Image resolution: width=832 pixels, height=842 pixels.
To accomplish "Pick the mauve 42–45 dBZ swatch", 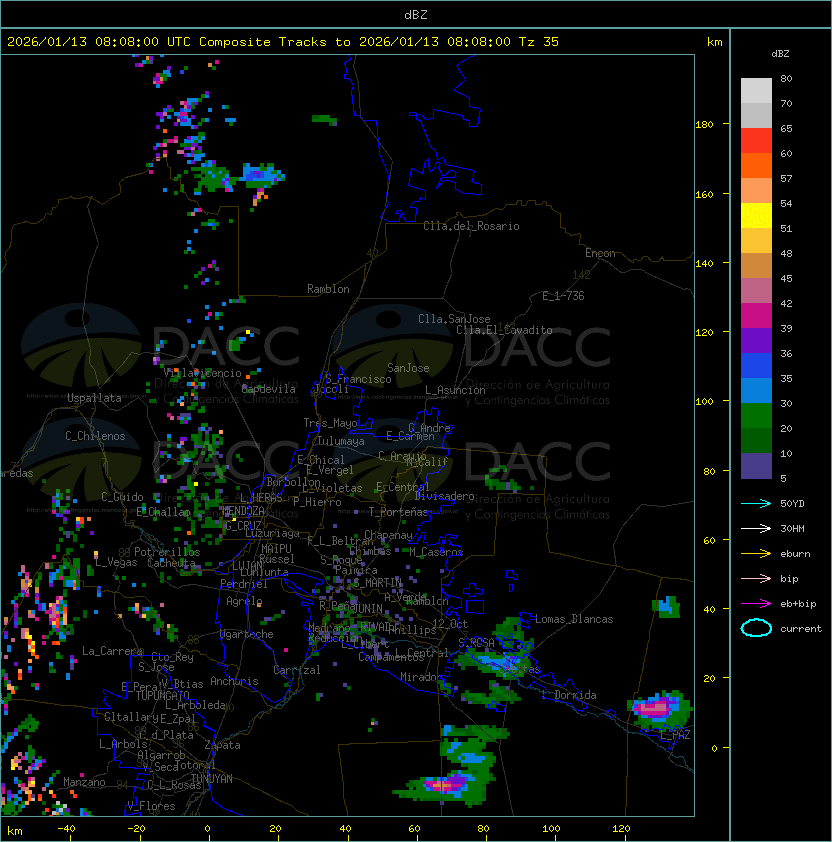I will pos(756,291).
